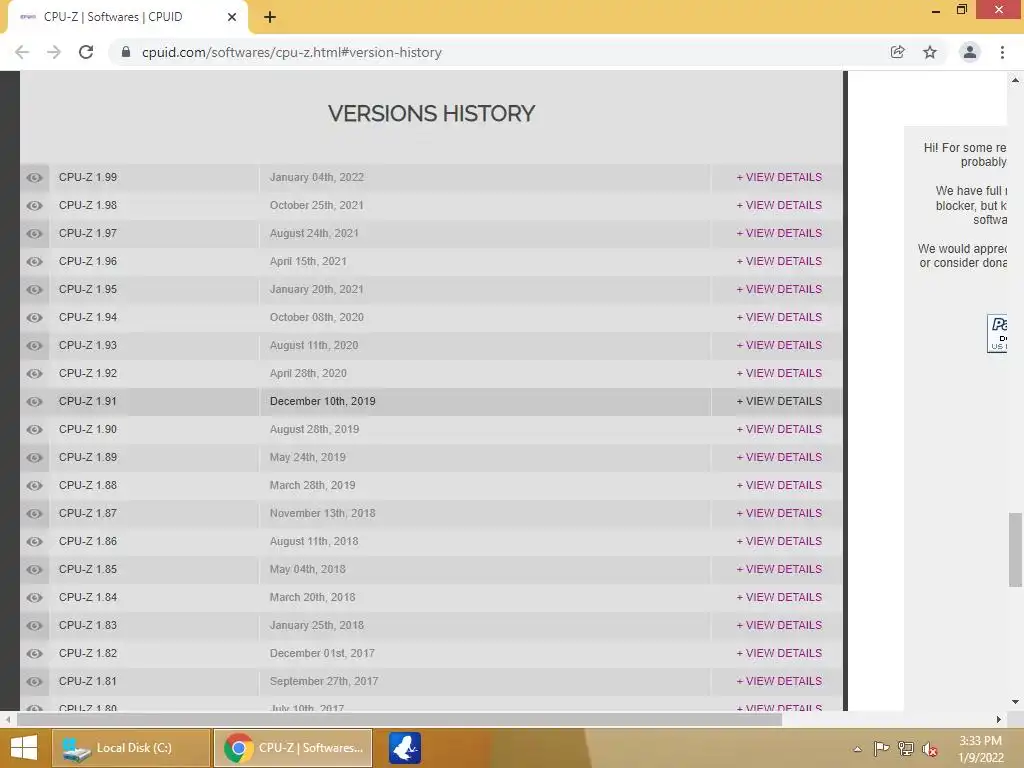Click View Details in the CPU-Z 1.93 row
This screenshot has width=1024, height=768.
779,346
